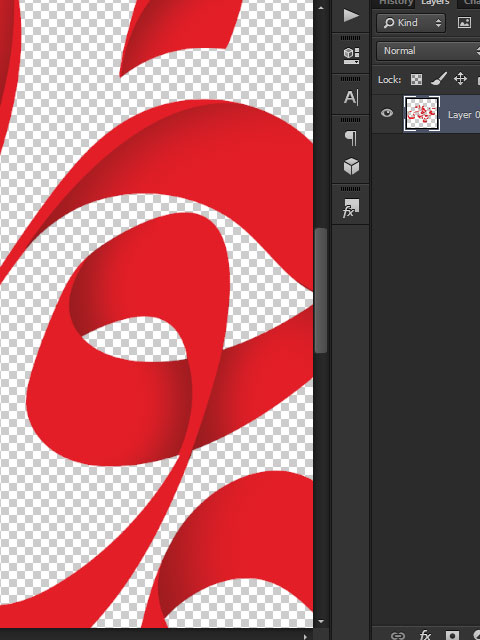Switch to the Layers tab
The width and height of the screenshot is (480, 640).
click(x=435, y=3)
